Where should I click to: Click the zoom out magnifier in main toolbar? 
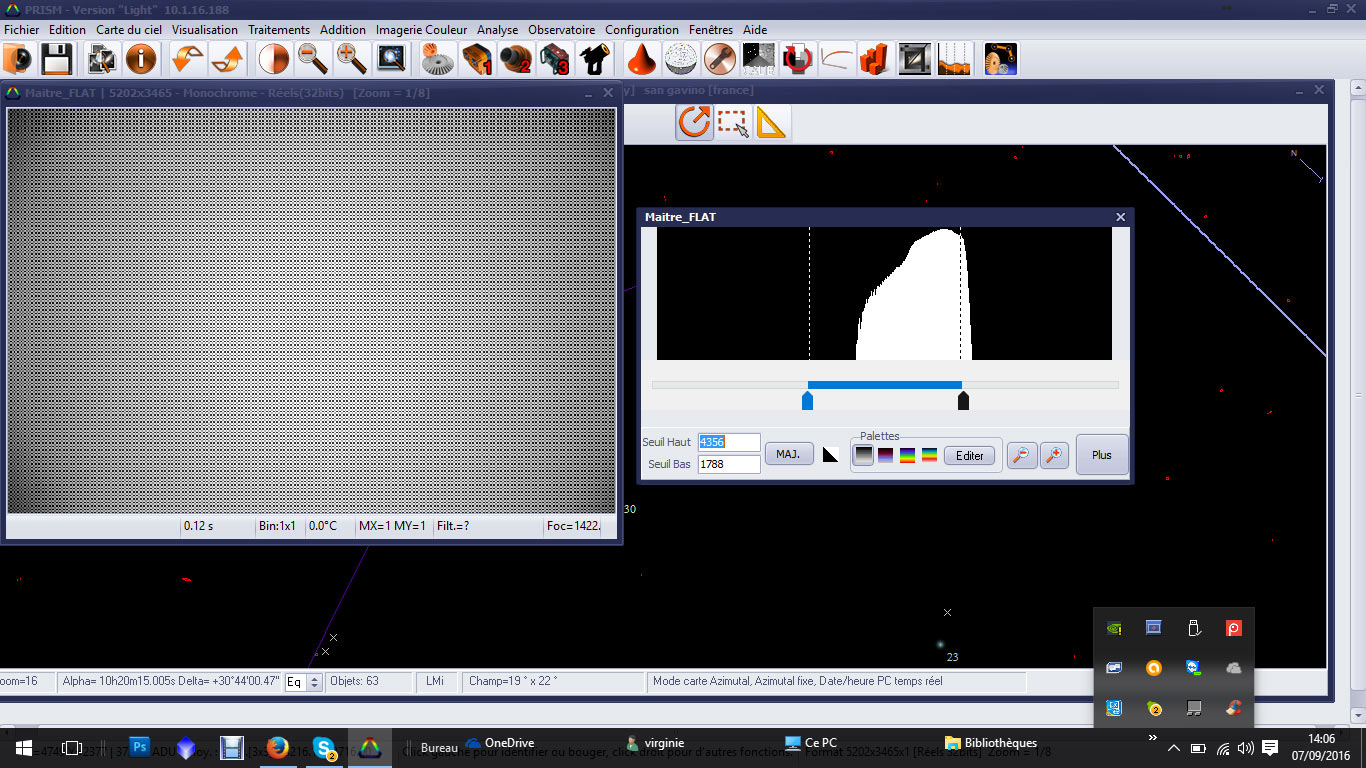(313, 59)
